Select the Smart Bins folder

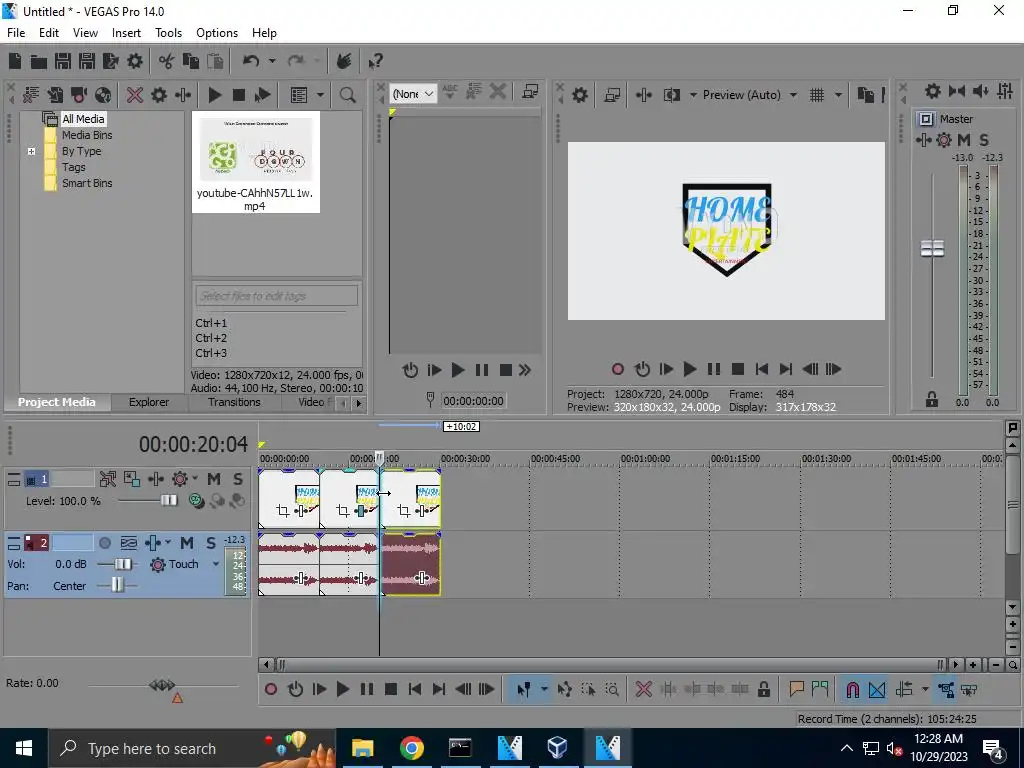87,183
